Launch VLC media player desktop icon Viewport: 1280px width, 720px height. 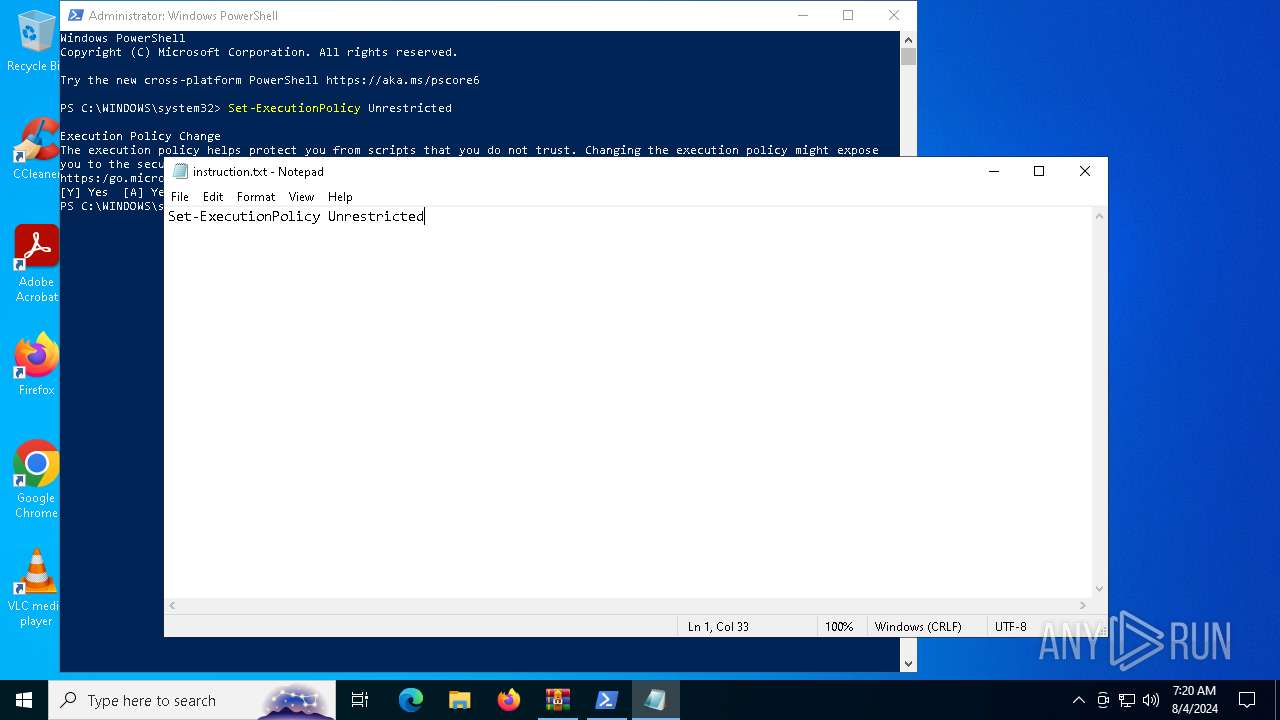tap(36, 588)
